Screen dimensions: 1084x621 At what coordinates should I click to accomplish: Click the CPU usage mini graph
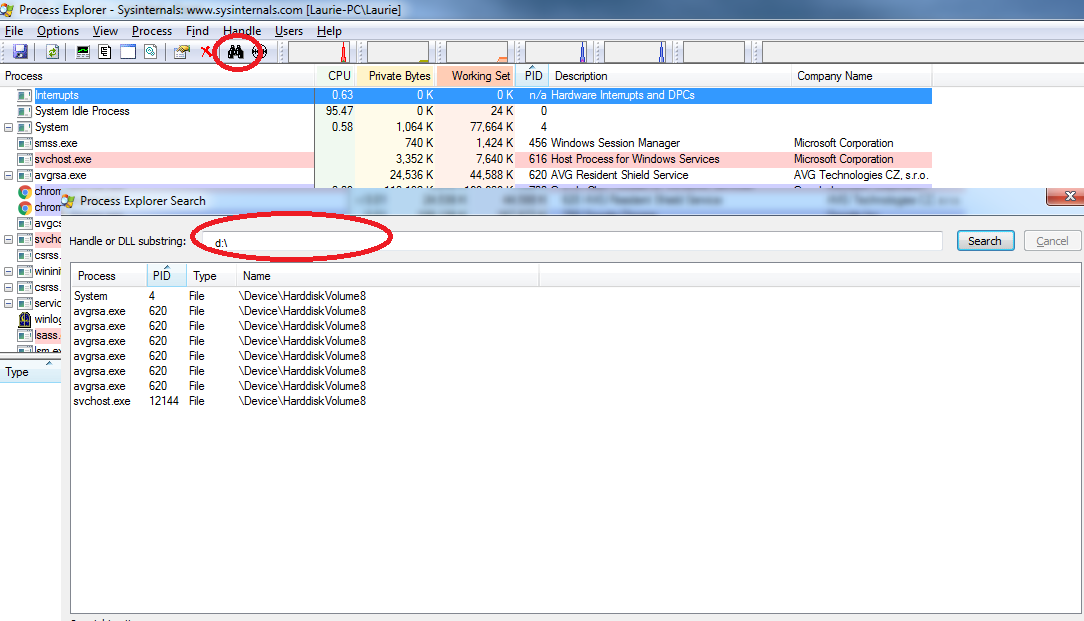coord(319,52)
